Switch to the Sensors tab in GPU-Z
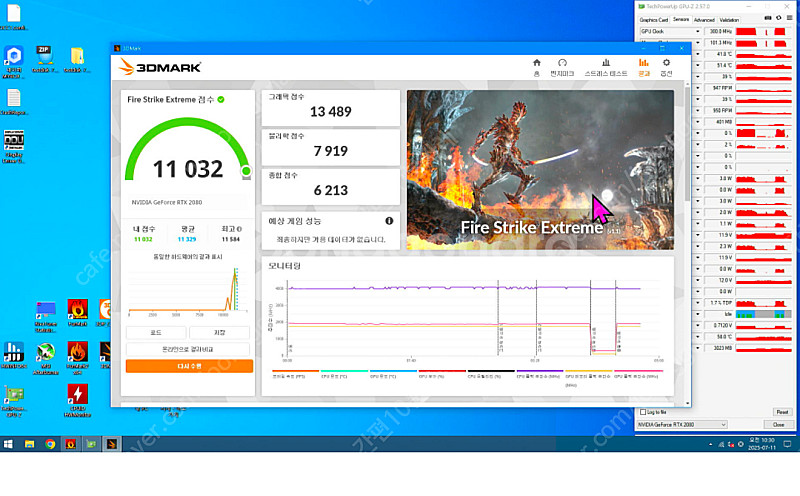Screen dimensions: 800x496 point(681,19)
